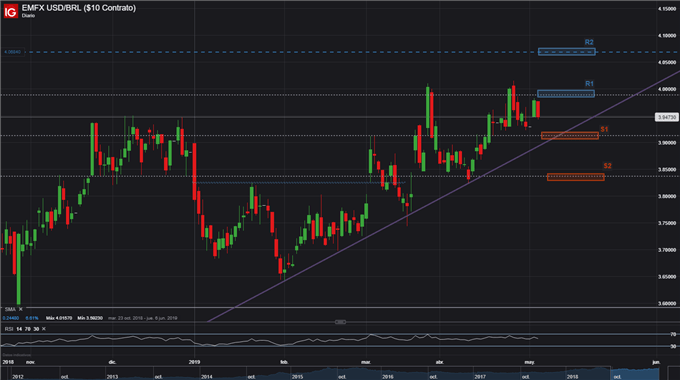Click the R1 resistance label
The width and height of the screenshot is (680, 380).
[589, 84]
